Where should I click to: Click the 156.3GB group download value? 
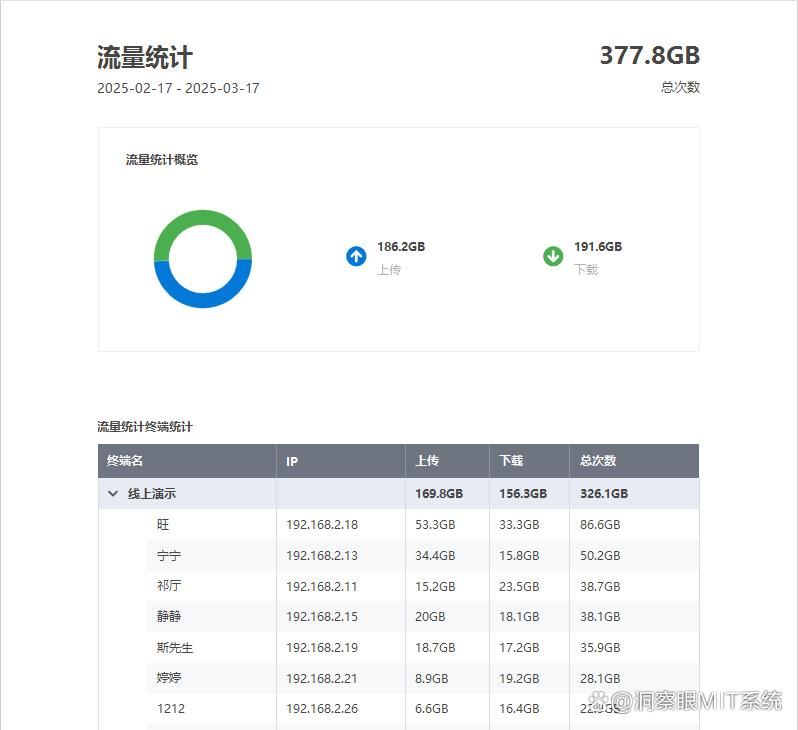(523, 493)
